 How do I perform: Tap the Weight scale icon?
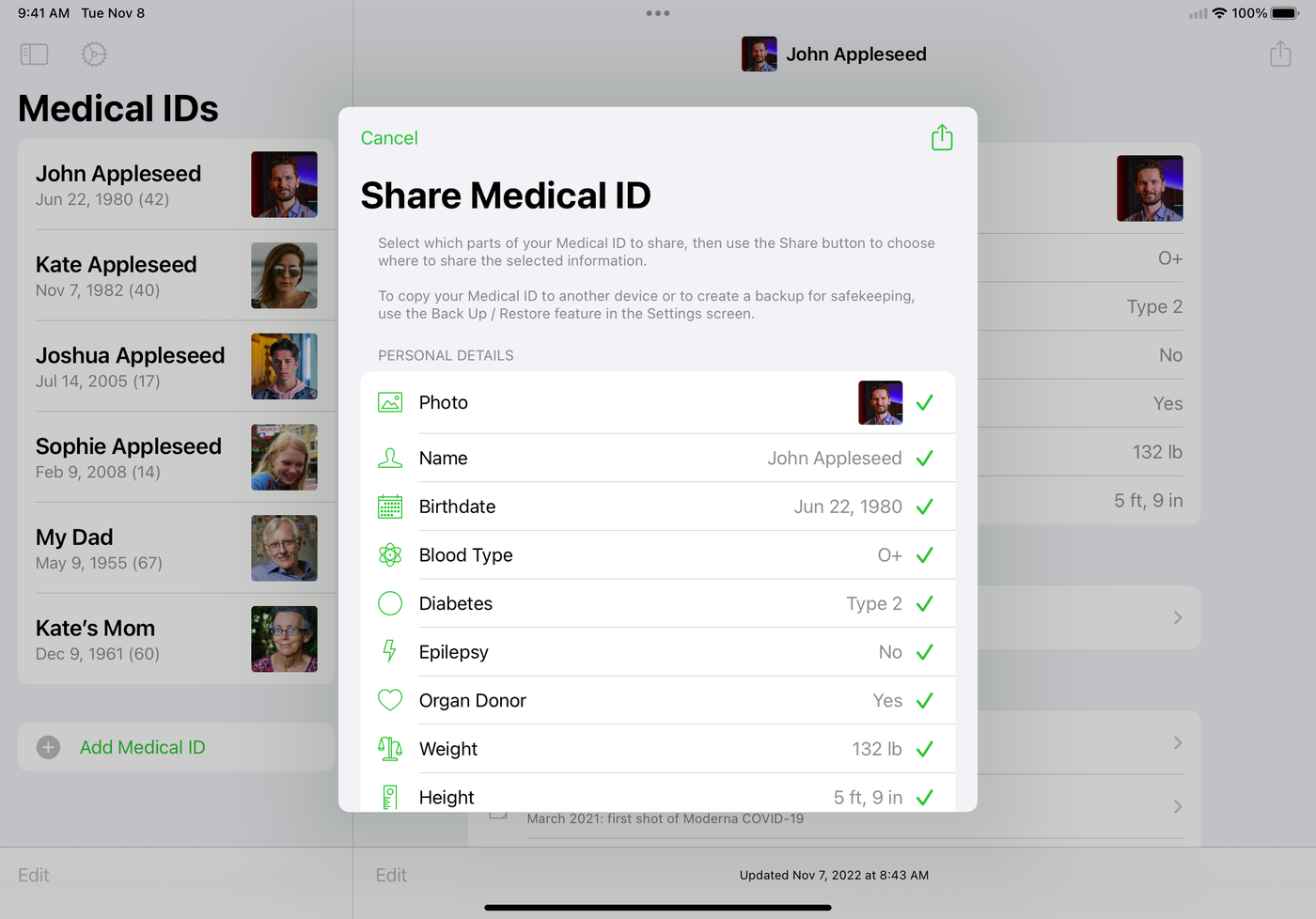coord(390,749)
